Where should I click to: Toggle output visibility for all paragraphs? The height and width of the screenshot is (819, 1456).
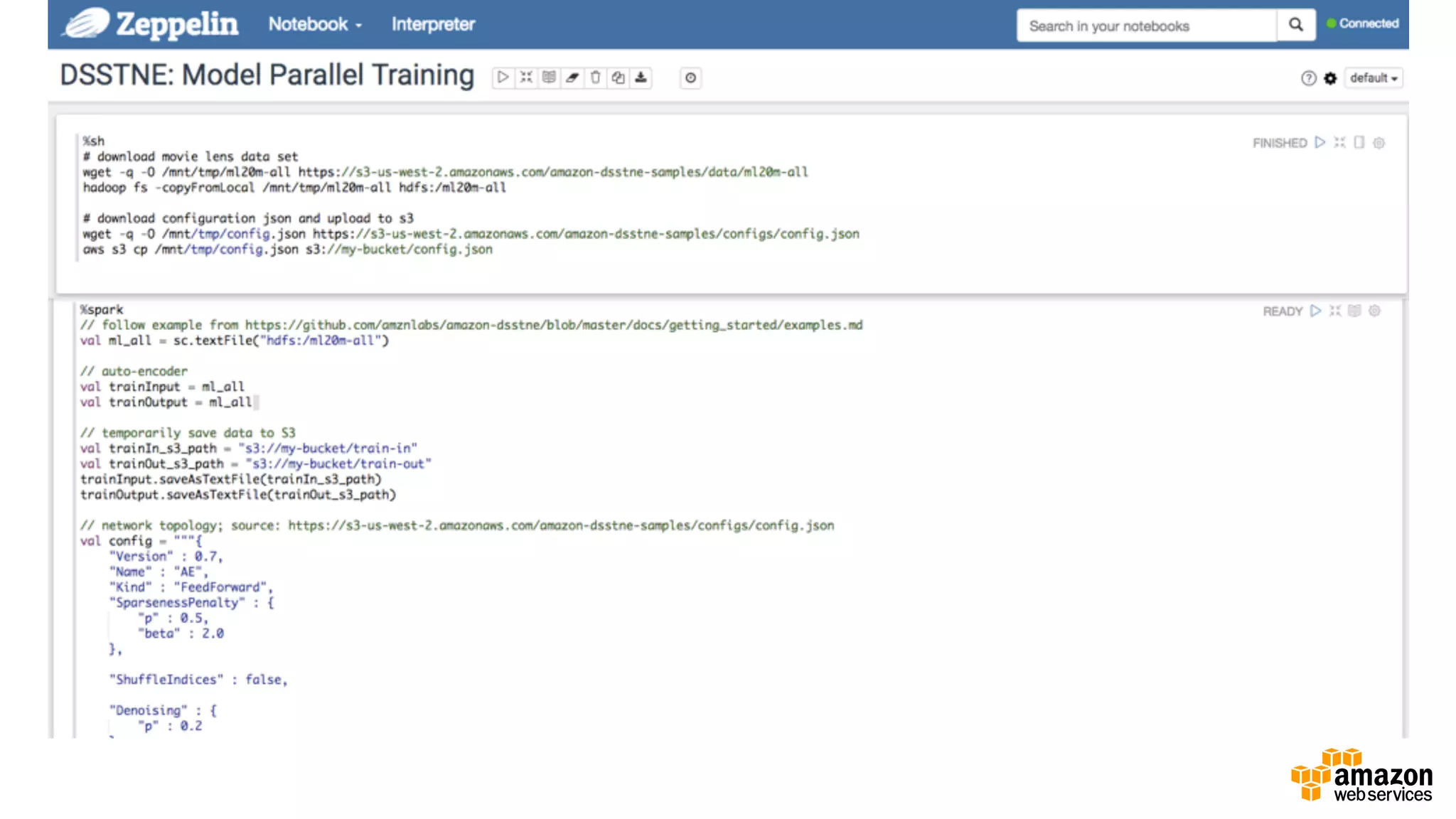tap(550, 77)
